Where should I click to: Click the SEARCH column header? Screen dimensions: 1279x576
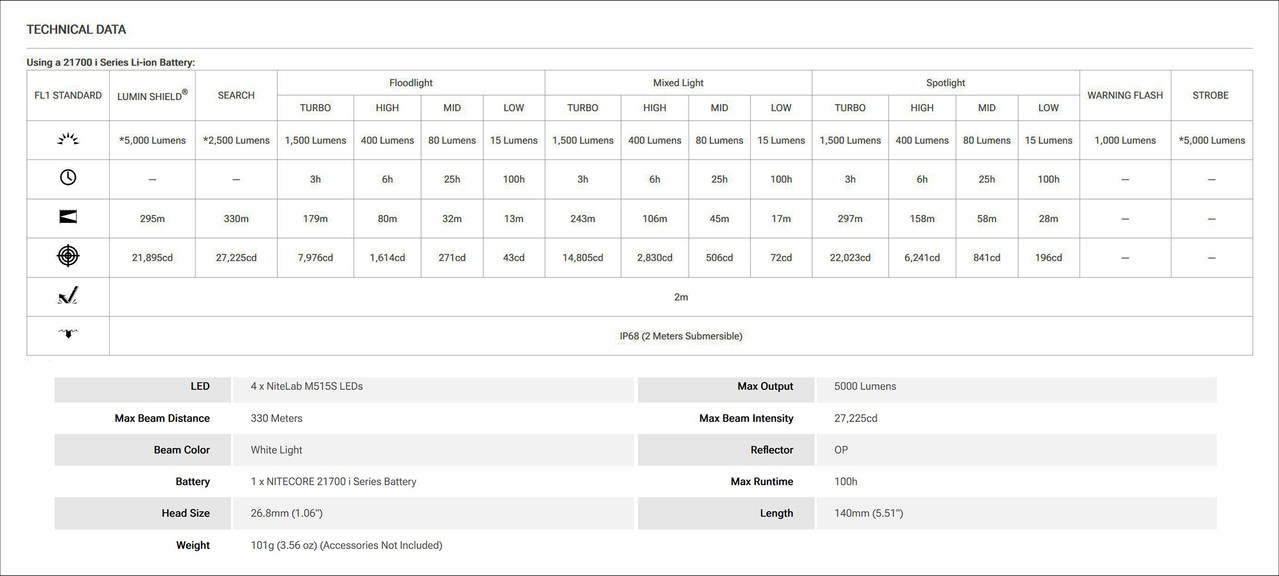[x=236, y=96]
